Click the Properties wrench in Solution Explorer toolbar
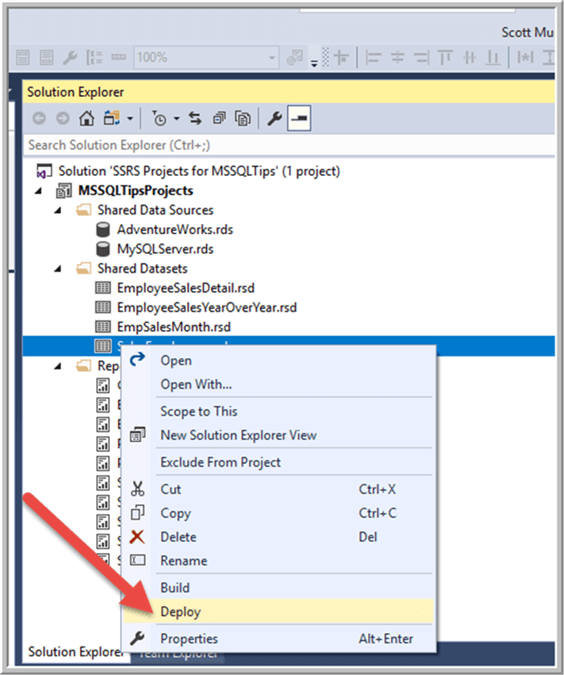This screenshot has height=675, width=564. pyautogui.click(x=274, y=118)
